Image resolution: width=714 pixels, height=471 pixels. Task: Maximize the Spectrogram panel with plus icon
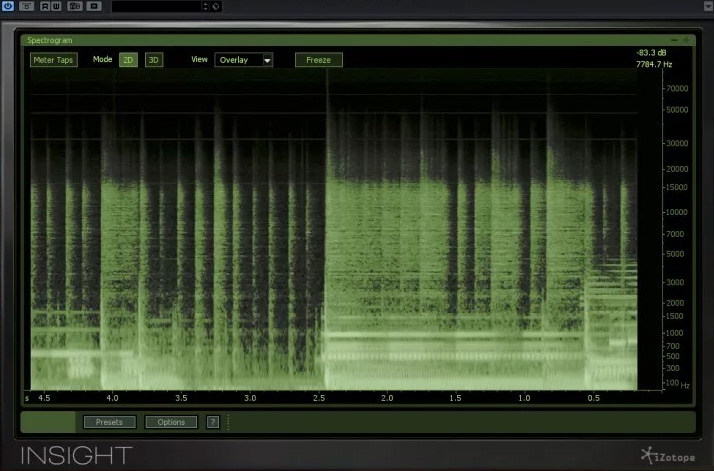pos(686,40)
